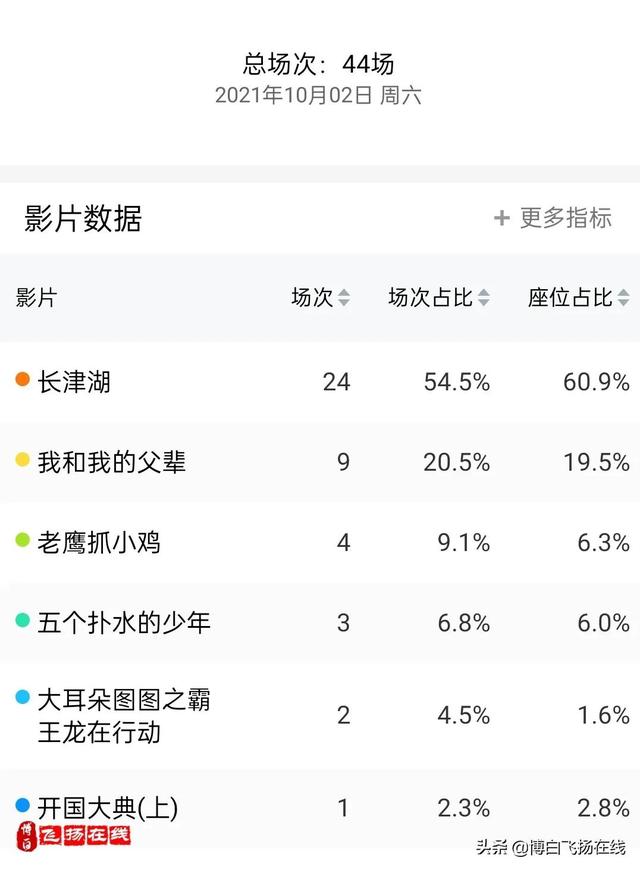640x870 pixels.
Task: Click light-blue dot next to 大耳朵图图
Action: 22,697
